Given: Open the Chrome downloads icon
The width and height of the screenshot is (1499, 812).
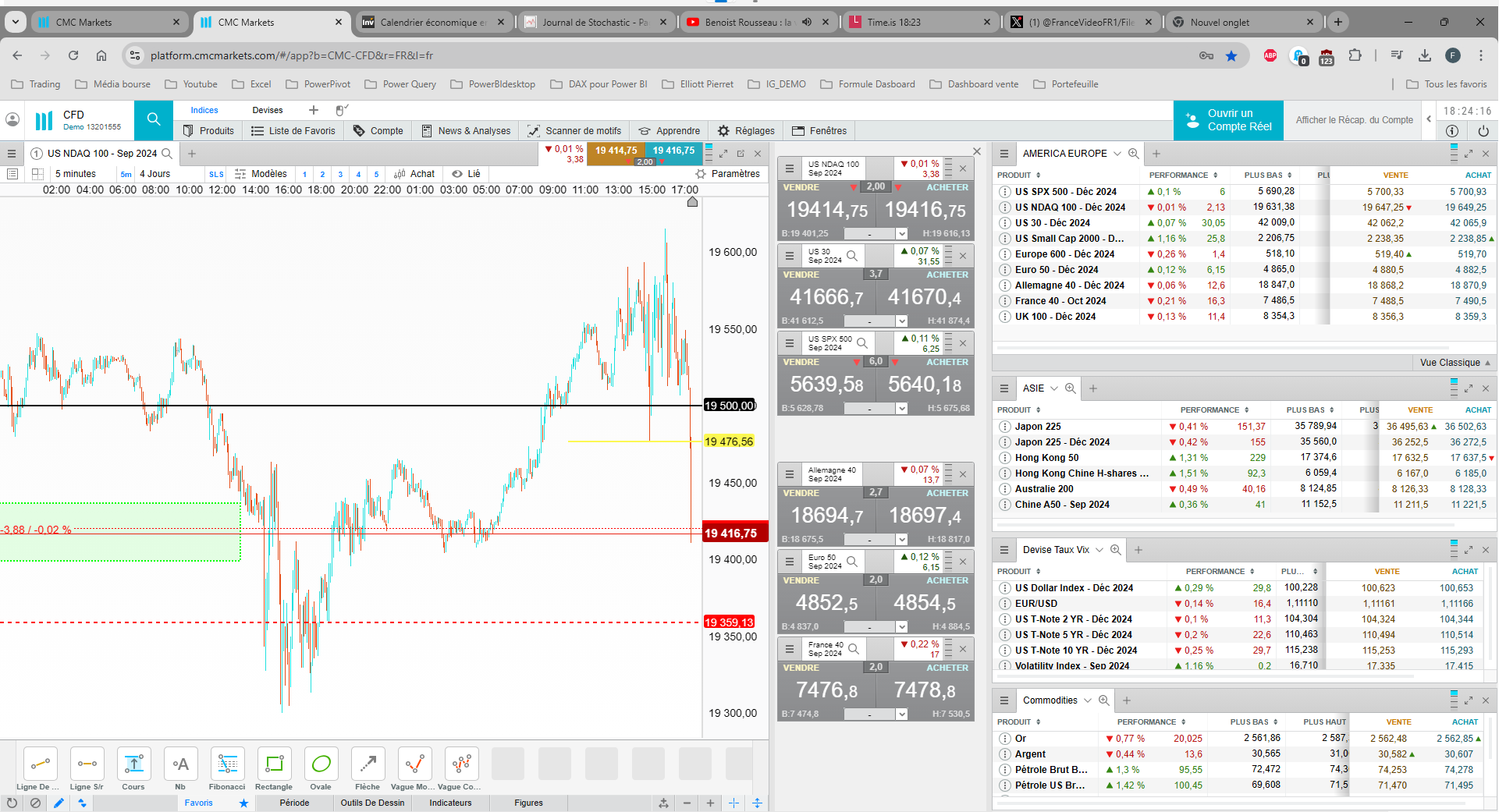Looking at the screenshot, I should tap(1425, 55).
